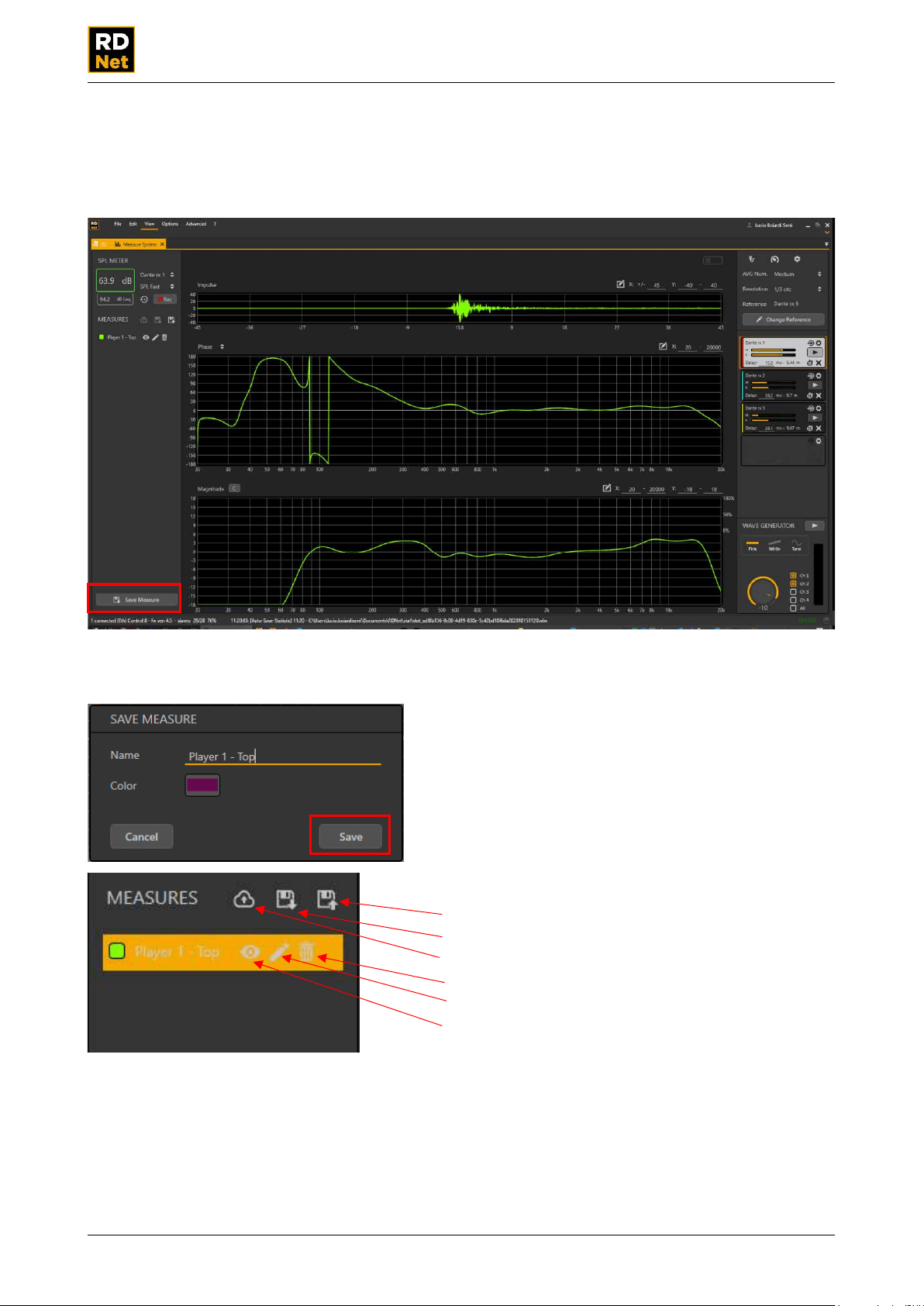
Task: Uncheck the Ch 2 output checkbox
Action: [793, 584]
